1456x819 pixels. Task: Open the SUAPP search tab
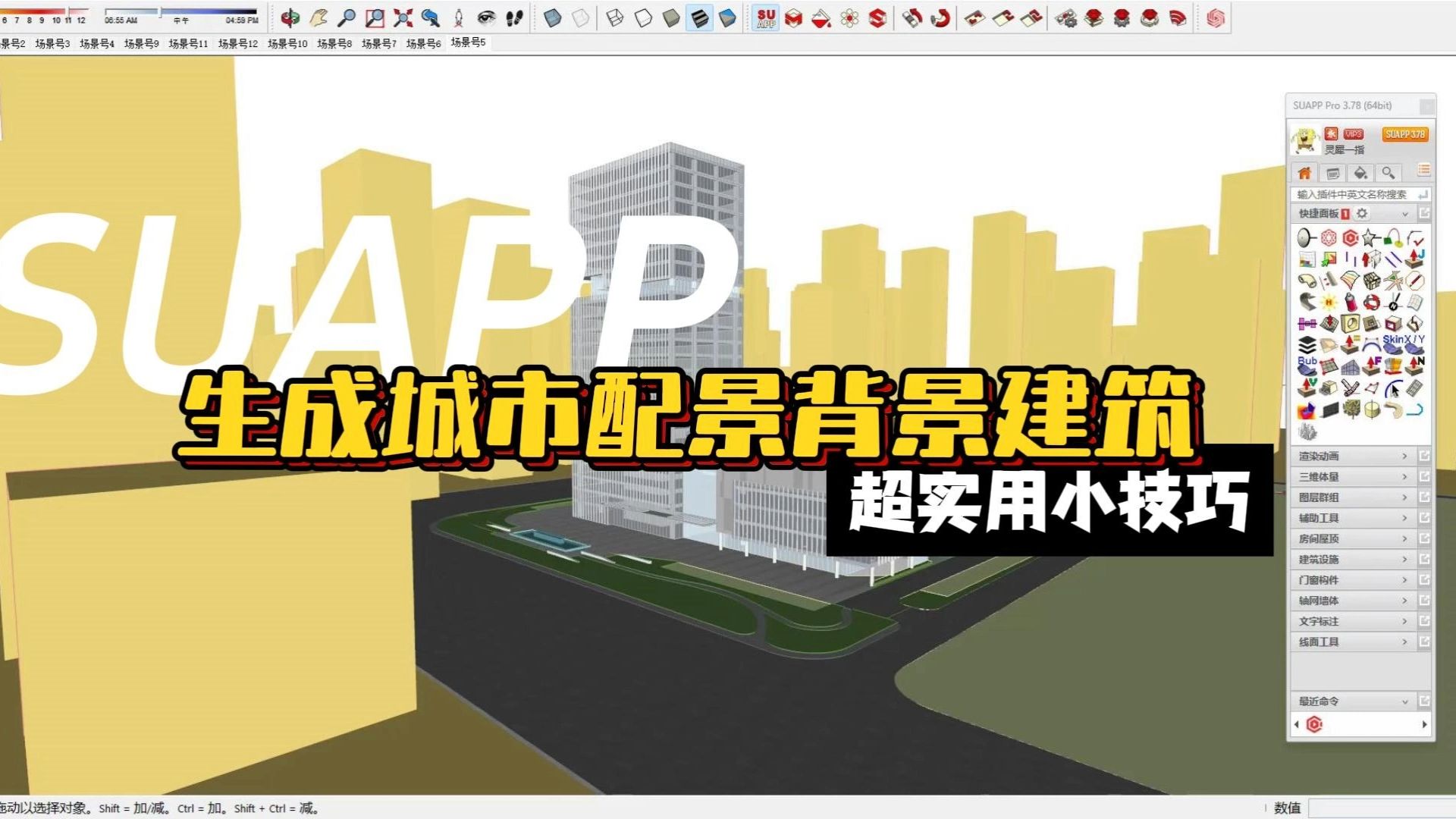[x=1389, y=173]
